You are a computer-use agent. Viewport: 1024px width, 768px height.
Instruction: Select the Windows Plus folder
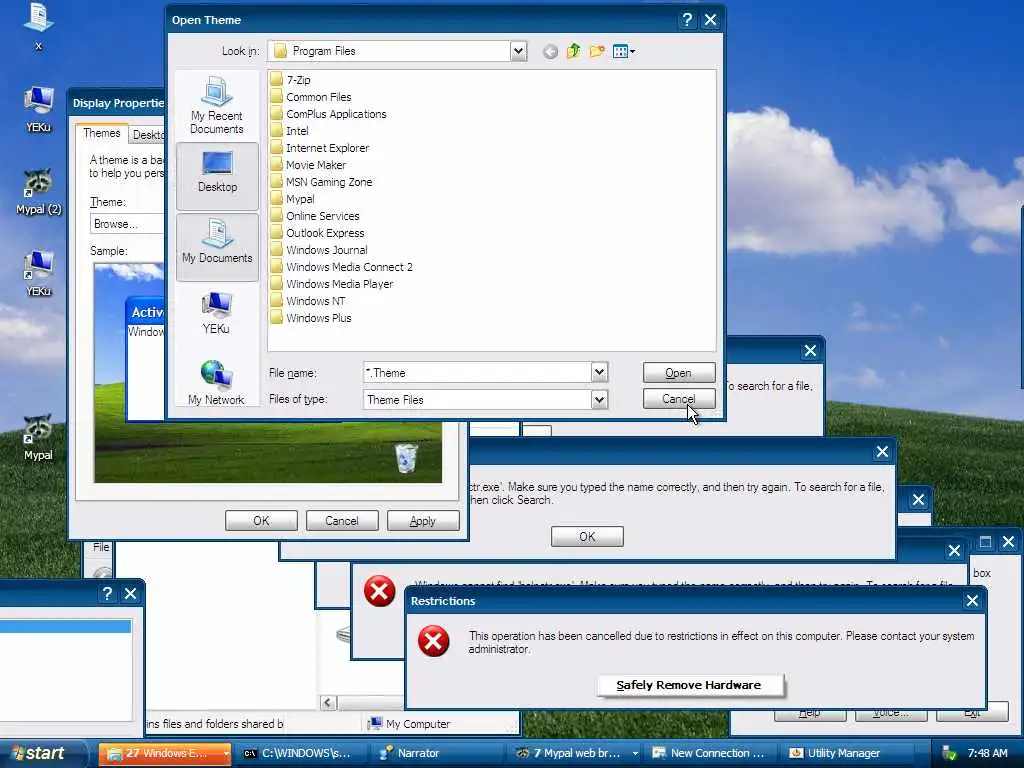click(311, 317)
